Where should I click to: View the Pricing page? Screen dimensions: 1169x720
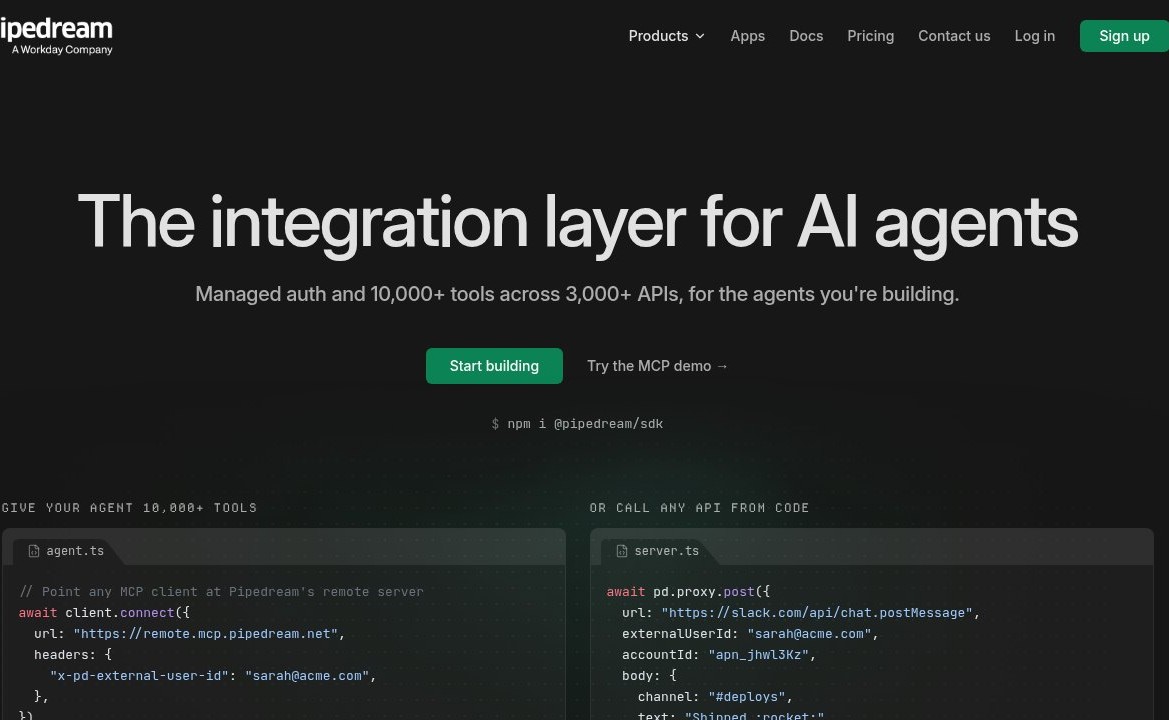870,36
